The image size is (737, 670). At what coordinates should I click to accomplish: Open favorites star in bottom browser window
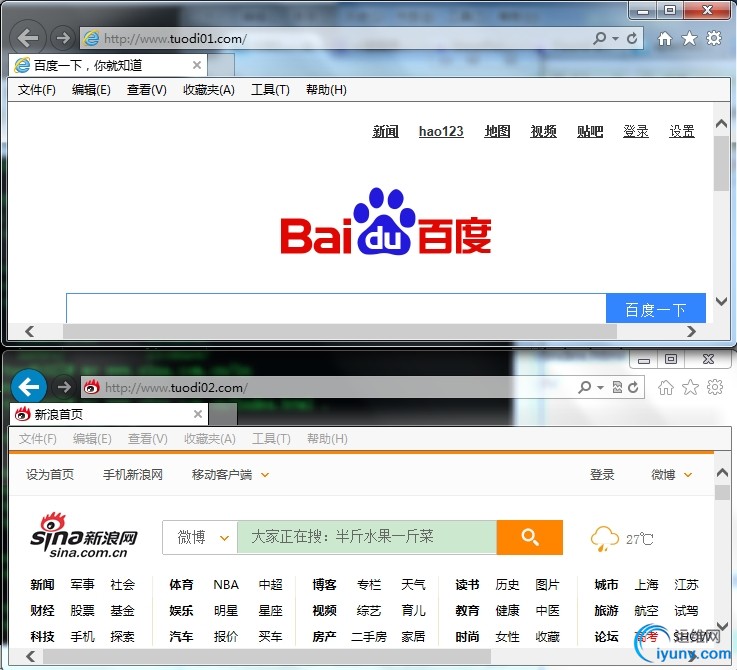(690, 387)
